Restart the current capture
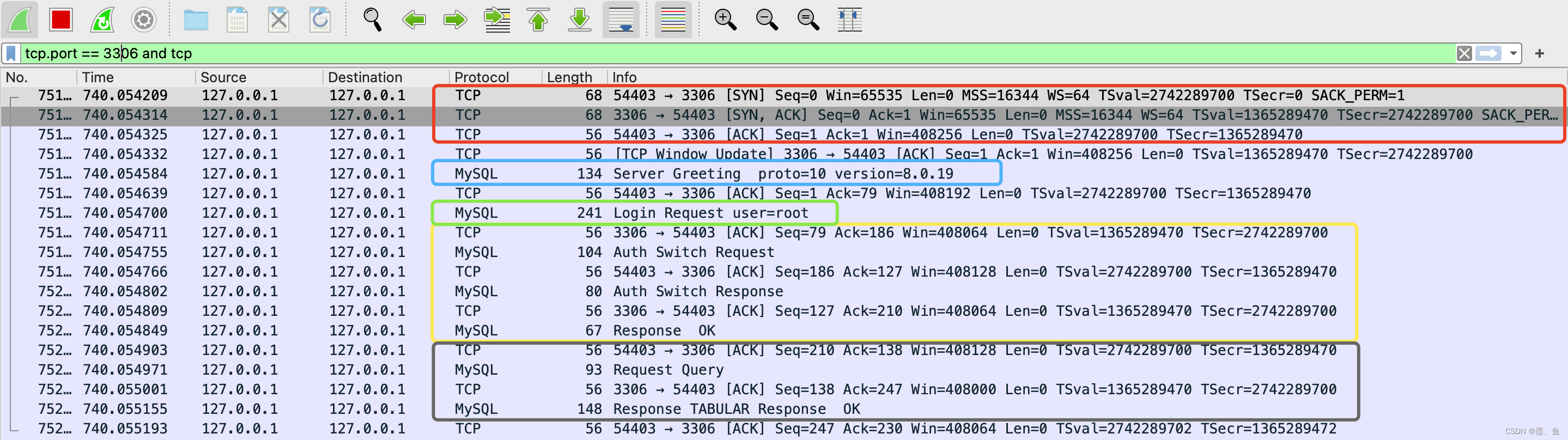The image size is (1568, 440). (x=102, y=20)
